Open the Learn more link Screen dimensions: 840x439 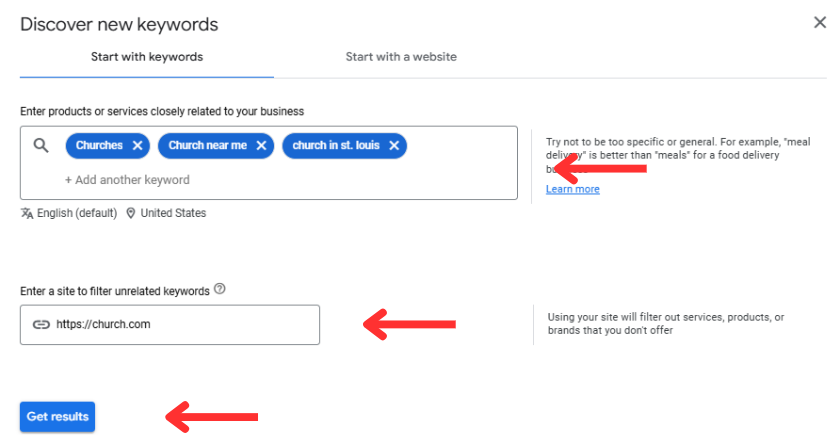(x=573, y=189)
